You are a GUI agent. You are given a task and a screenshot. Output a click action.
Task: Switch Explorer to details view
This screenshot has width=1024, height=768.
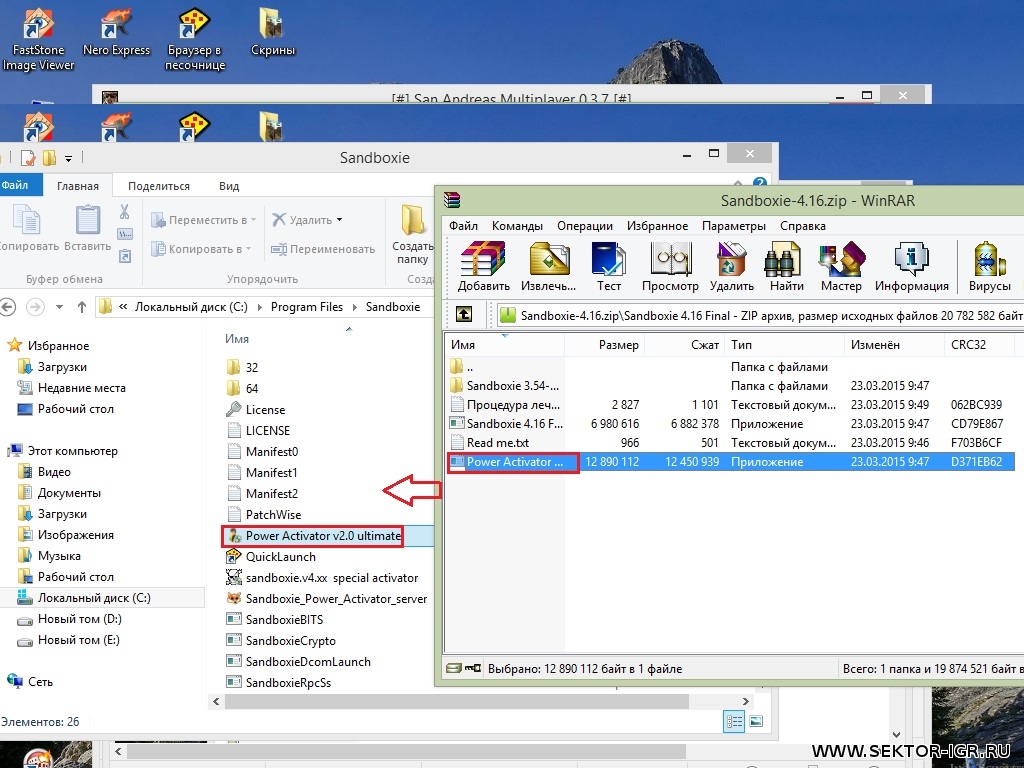tap(735, 722)
